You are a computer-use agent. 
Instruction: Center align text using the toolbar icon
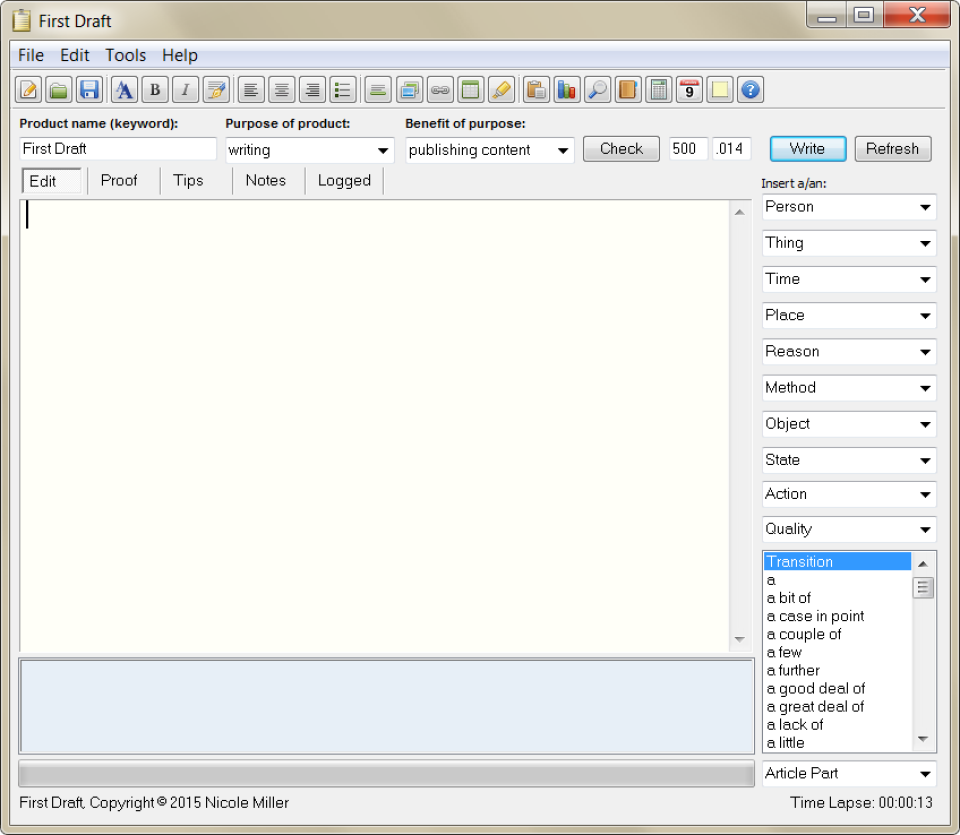(282, 90)
